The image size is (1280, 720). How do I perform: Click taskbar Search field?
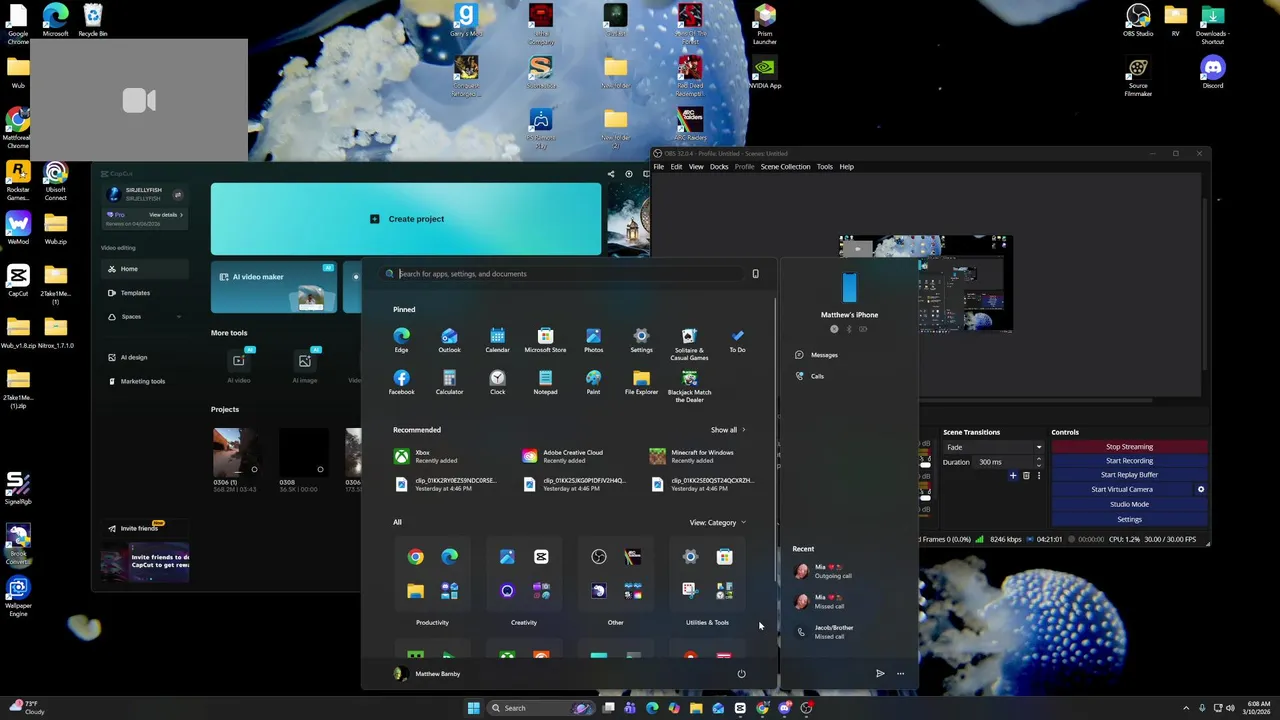pos(541,708)
